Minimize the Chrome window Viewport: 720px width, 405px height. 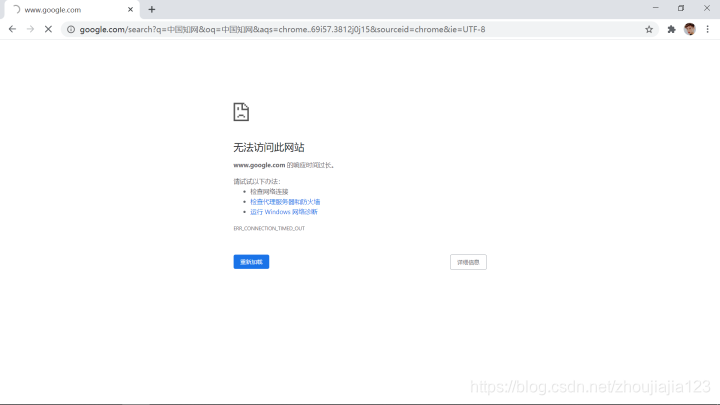pos(656,8)
